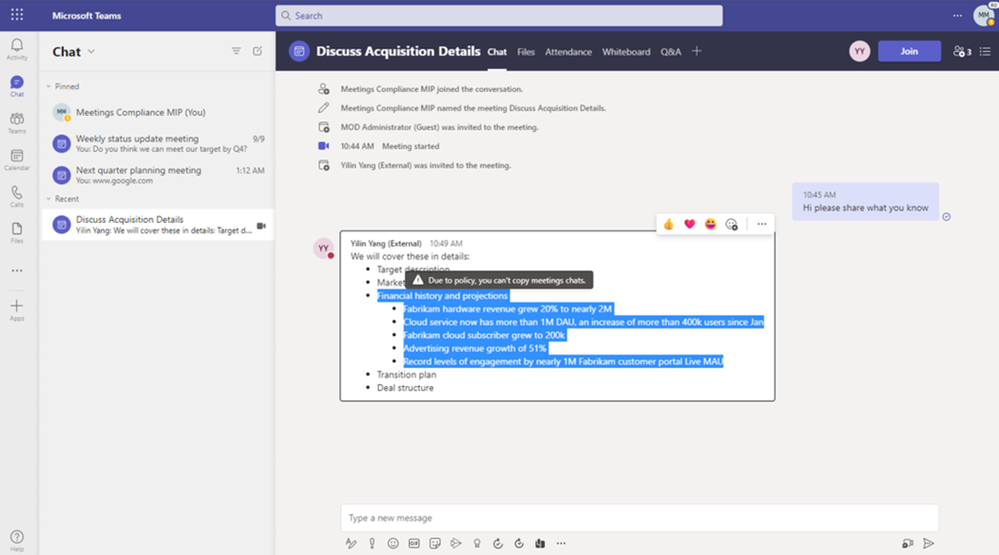Screen dimensions: 999x555
Task: Open Help at the bottom of the rail
Action: coord(17,540)
